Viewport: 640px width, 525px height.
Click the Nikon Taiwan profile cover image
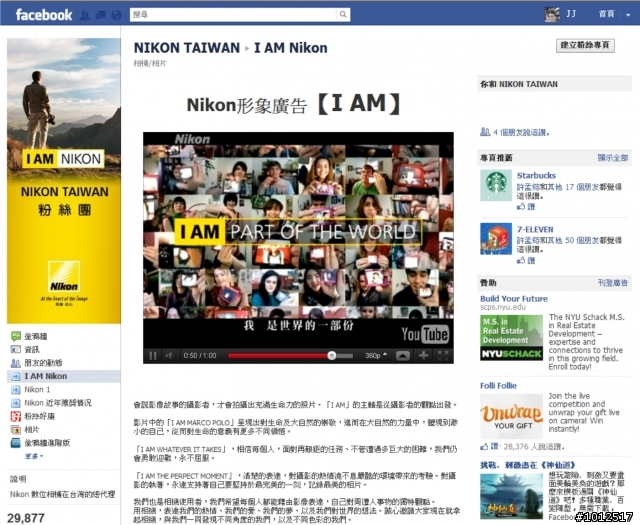(64, 181)
